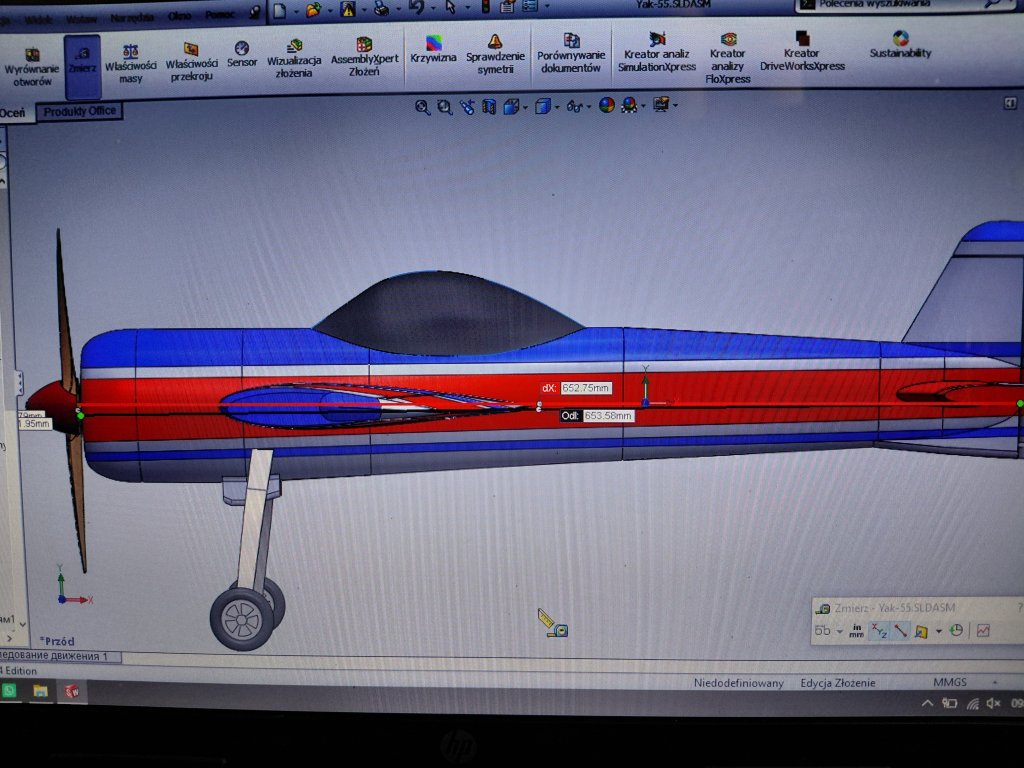This screenshot has width=1024, height=768.
Task: Click the edit appearance color ball icon
Action: [x=607, y=105]
